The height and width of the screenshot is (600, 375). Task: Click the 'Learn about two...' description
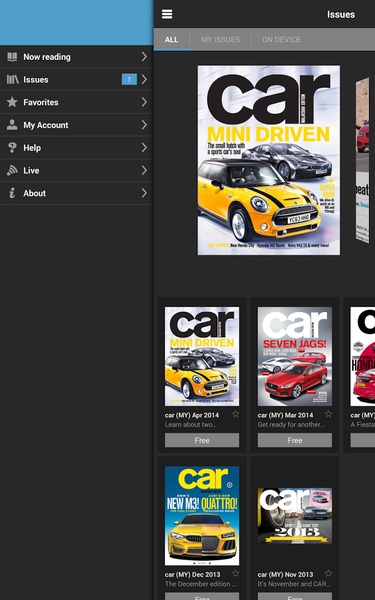pos(191,424)
